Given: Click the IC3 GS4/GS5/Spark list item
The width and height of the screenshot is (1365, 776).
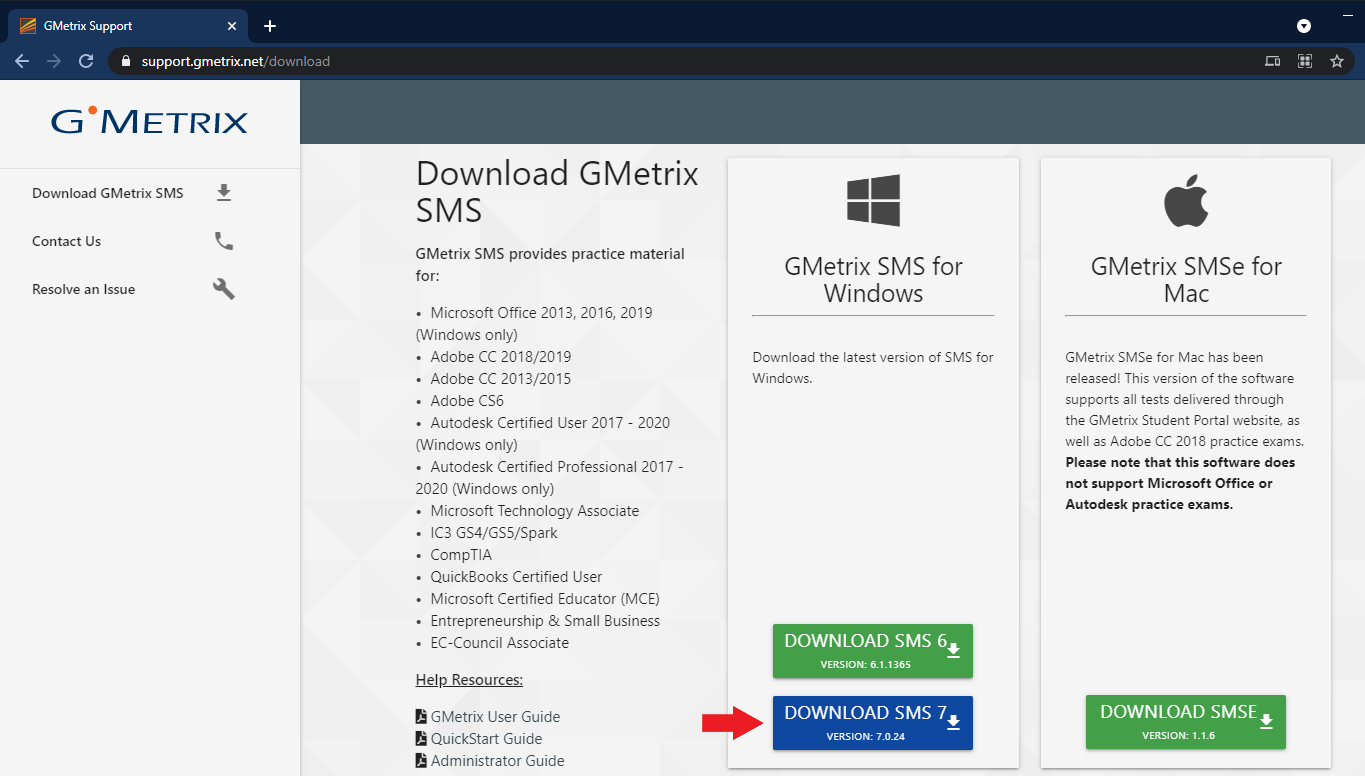Looking at the screenshot, I should (494, 533).
